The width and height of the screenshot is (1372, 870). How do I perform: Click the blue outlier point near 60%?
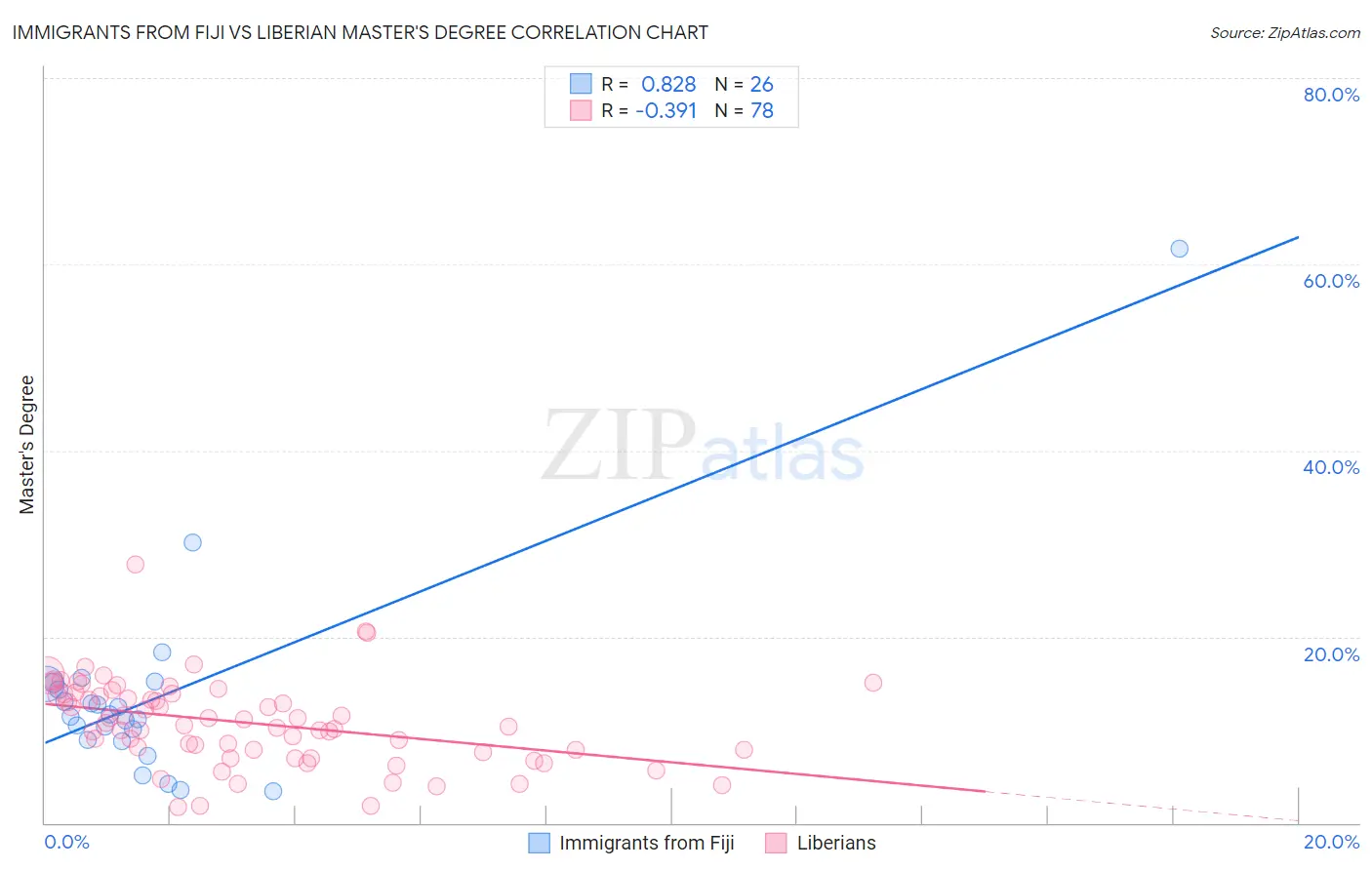(1179, 249)
